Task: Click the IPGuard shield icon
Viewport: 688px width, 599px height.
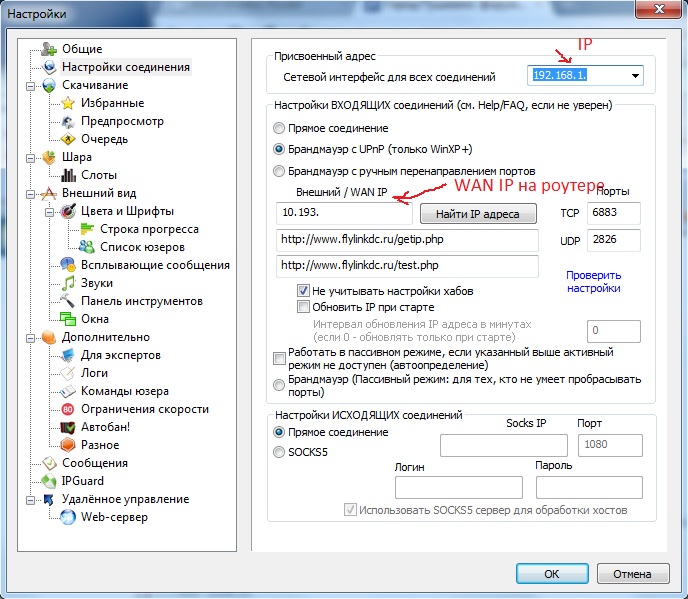Action: pos(49,481)
